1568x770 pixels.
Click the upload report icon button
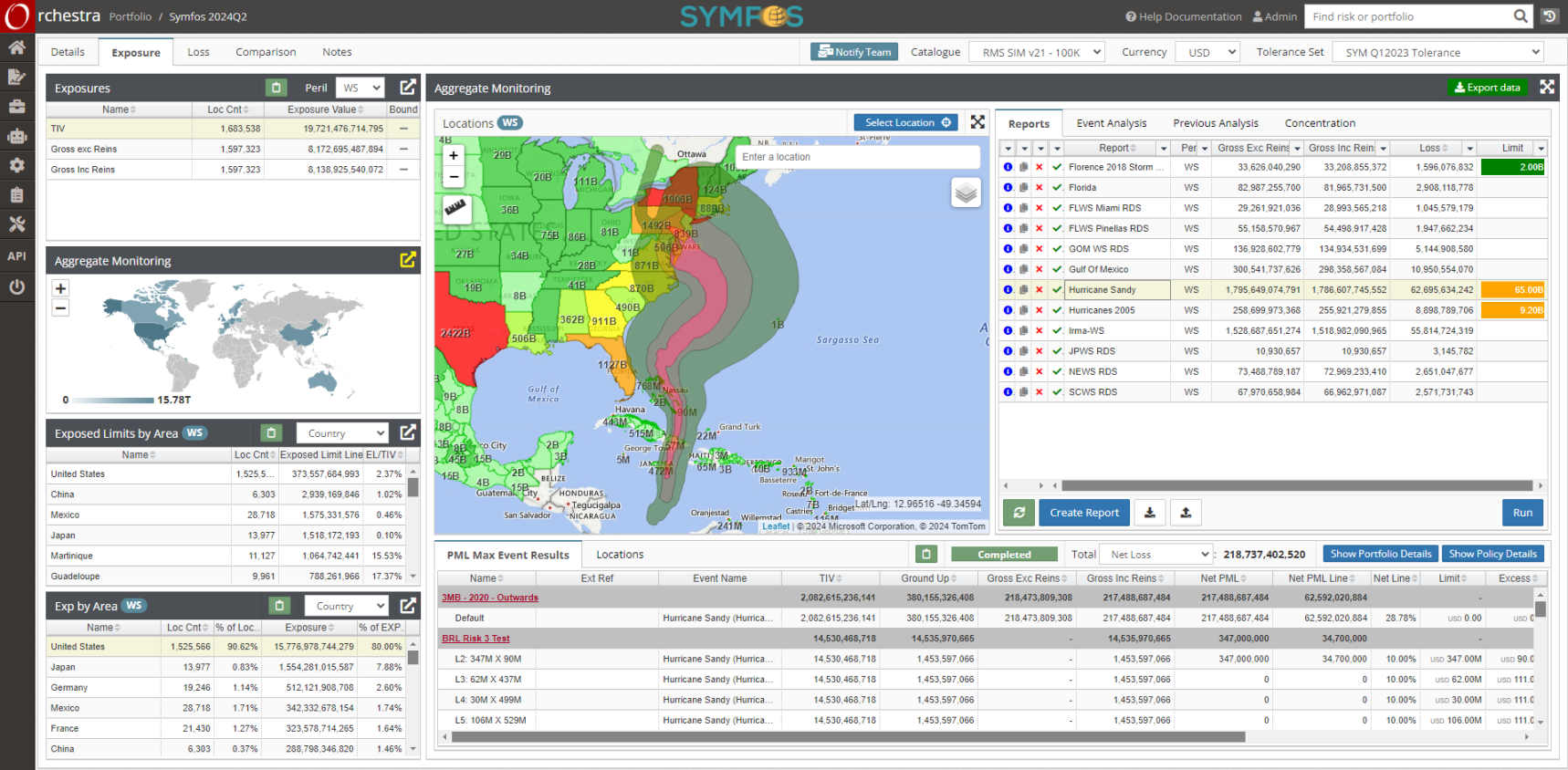[1186, 513]
